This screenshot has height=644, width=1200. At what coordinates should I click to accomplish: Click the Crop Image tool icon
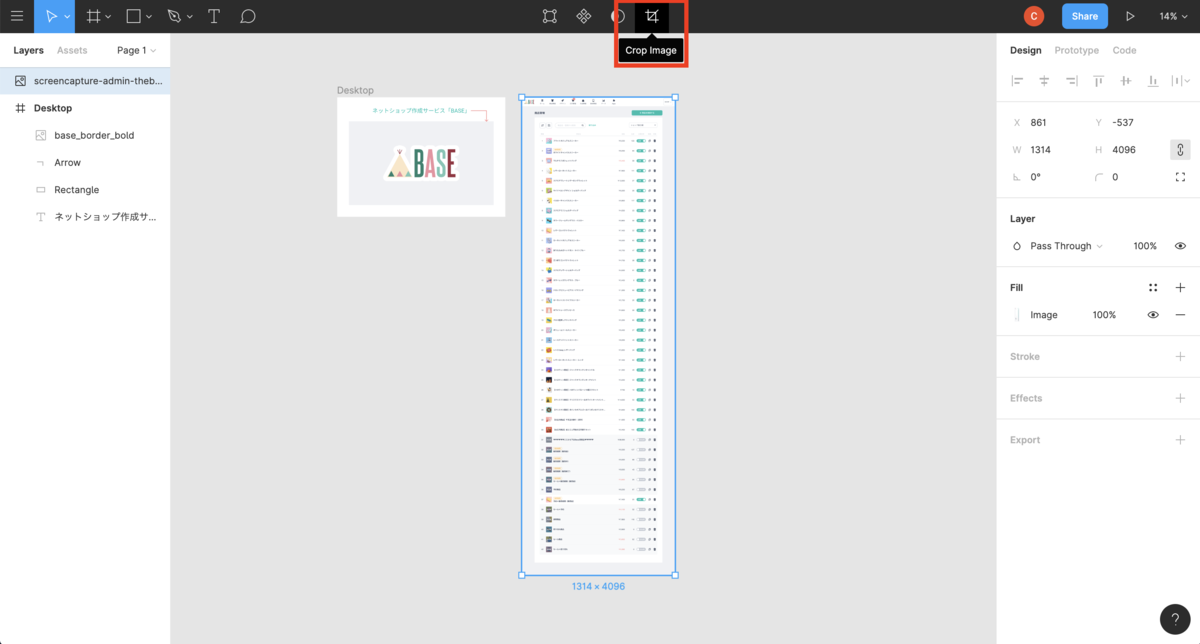click(652, 16)
